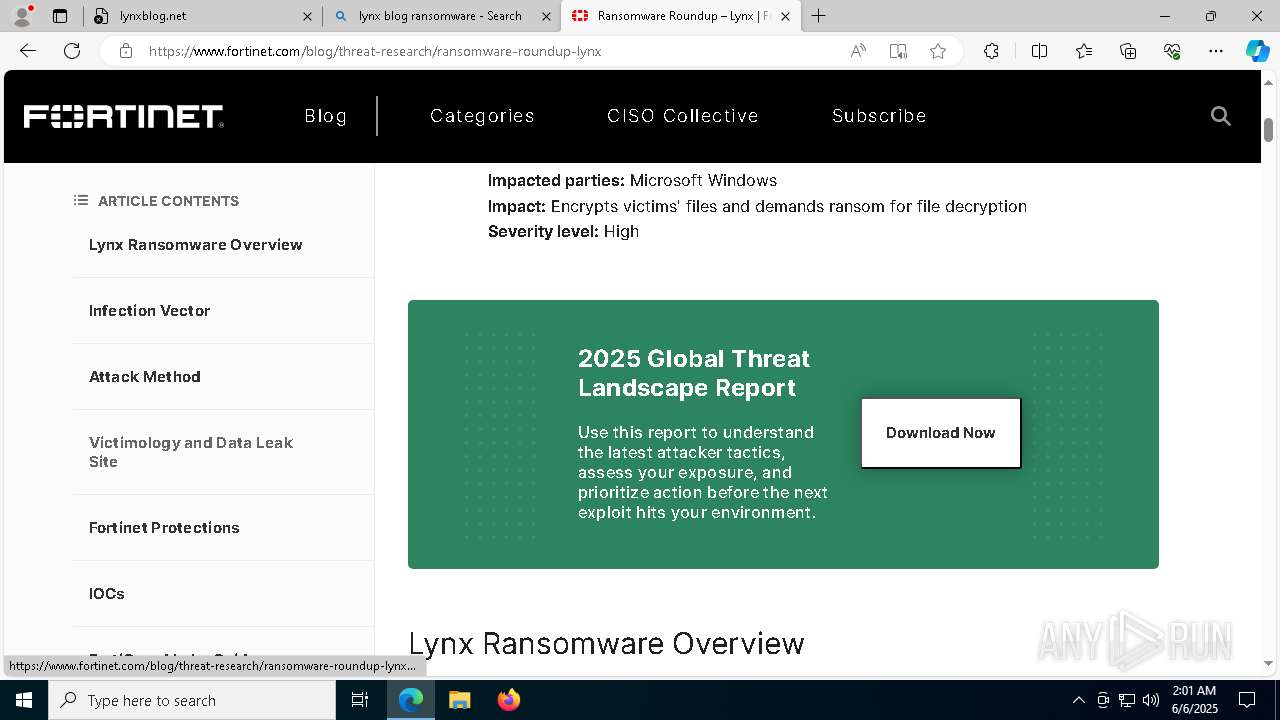Viewport: 1280px width, 720px height.
Task: Toggle split screen view icon
Action: click(1039, 51)
